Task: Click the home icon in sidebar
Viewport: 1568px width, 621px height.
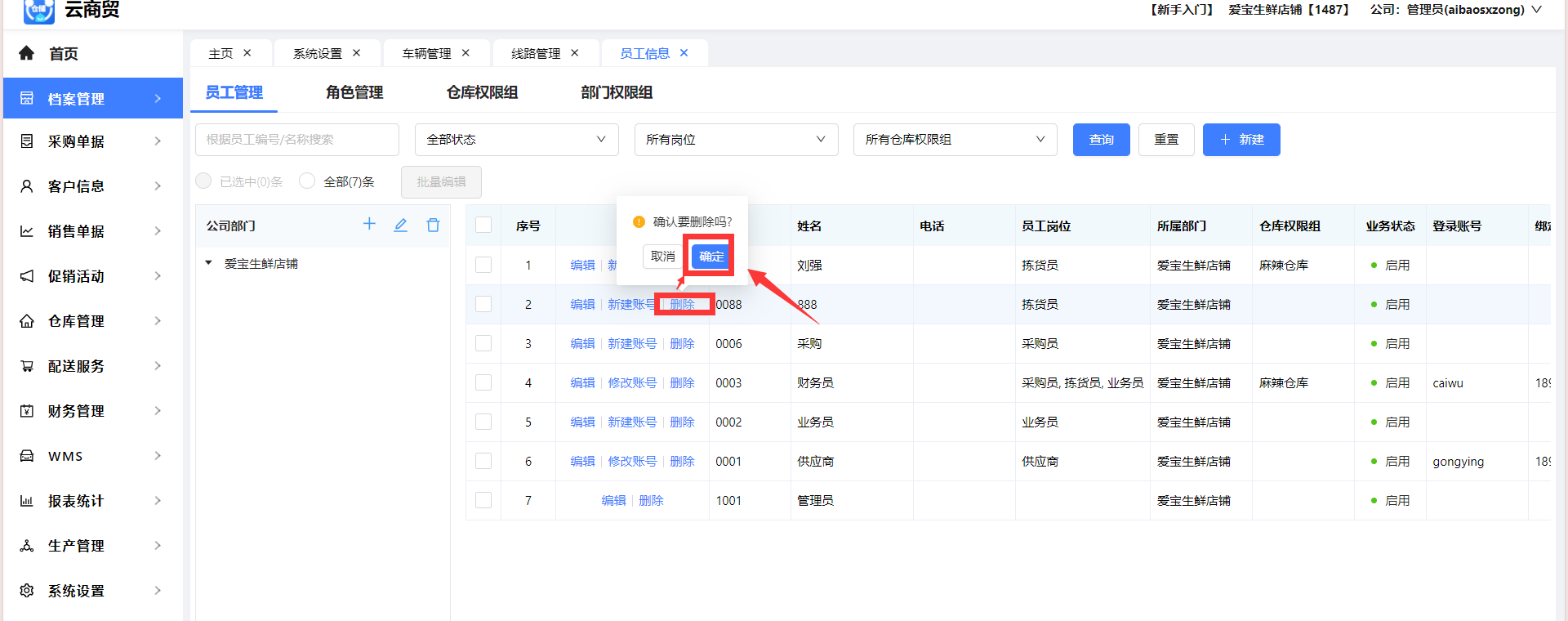Action: (x=27, y=53)
